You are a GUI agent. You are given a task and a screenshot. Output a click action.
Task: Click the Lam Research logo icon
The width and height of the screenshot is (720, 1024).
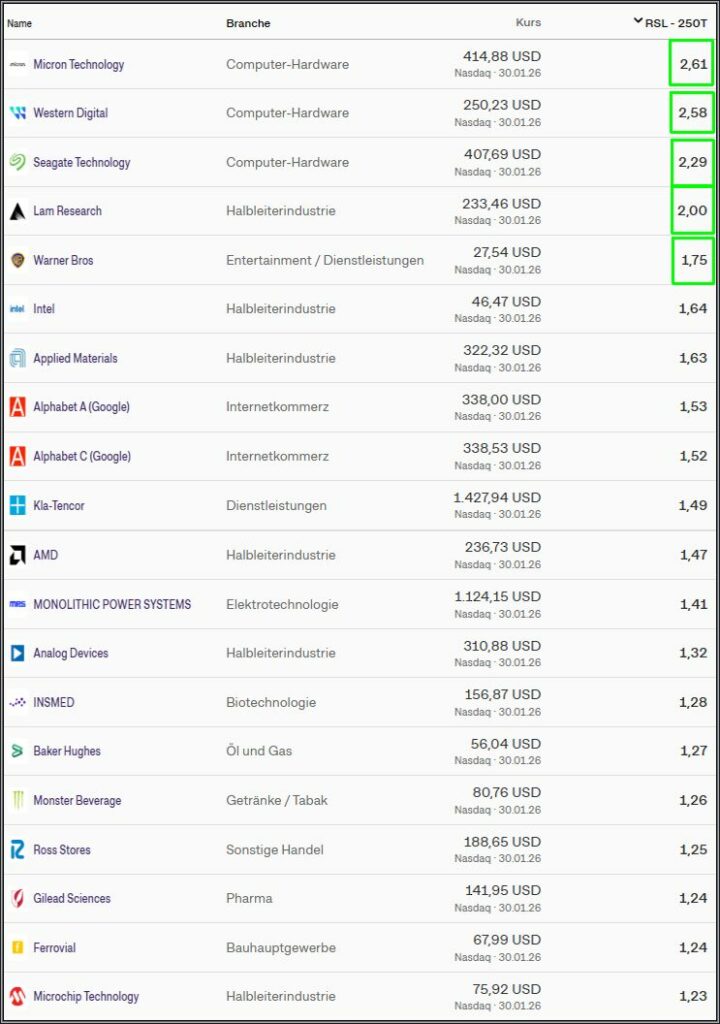pyautogui.click(x=17, y=211)
